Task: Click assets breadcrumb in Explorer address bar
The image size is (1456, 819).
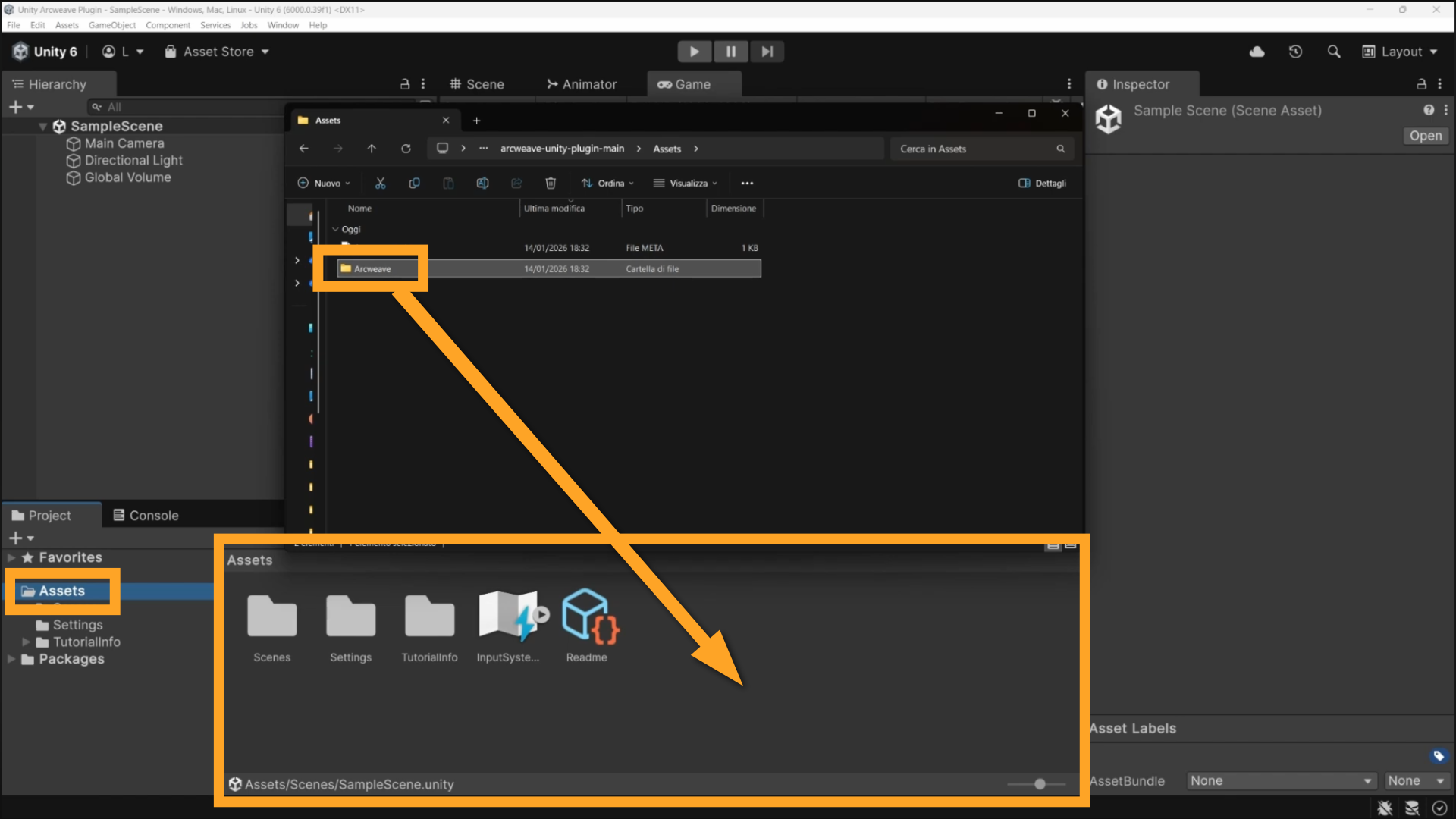Action: (x=667, y=149)
